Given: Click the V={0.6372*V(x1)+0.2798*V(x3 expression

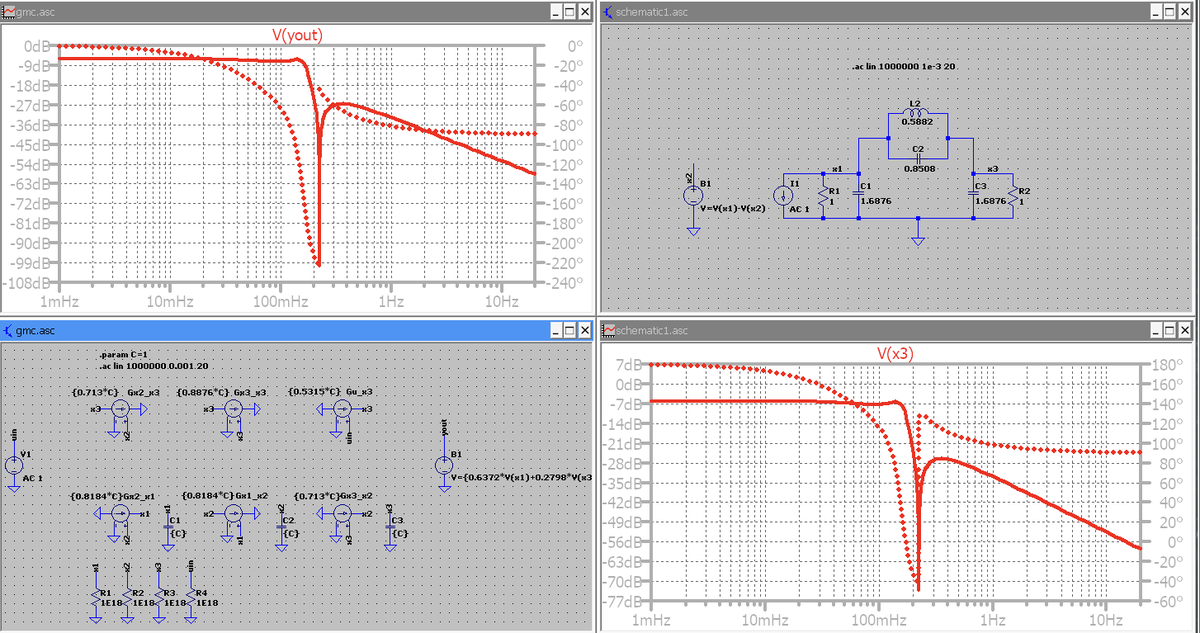Looking at the screenshot, I should point(522,477).
